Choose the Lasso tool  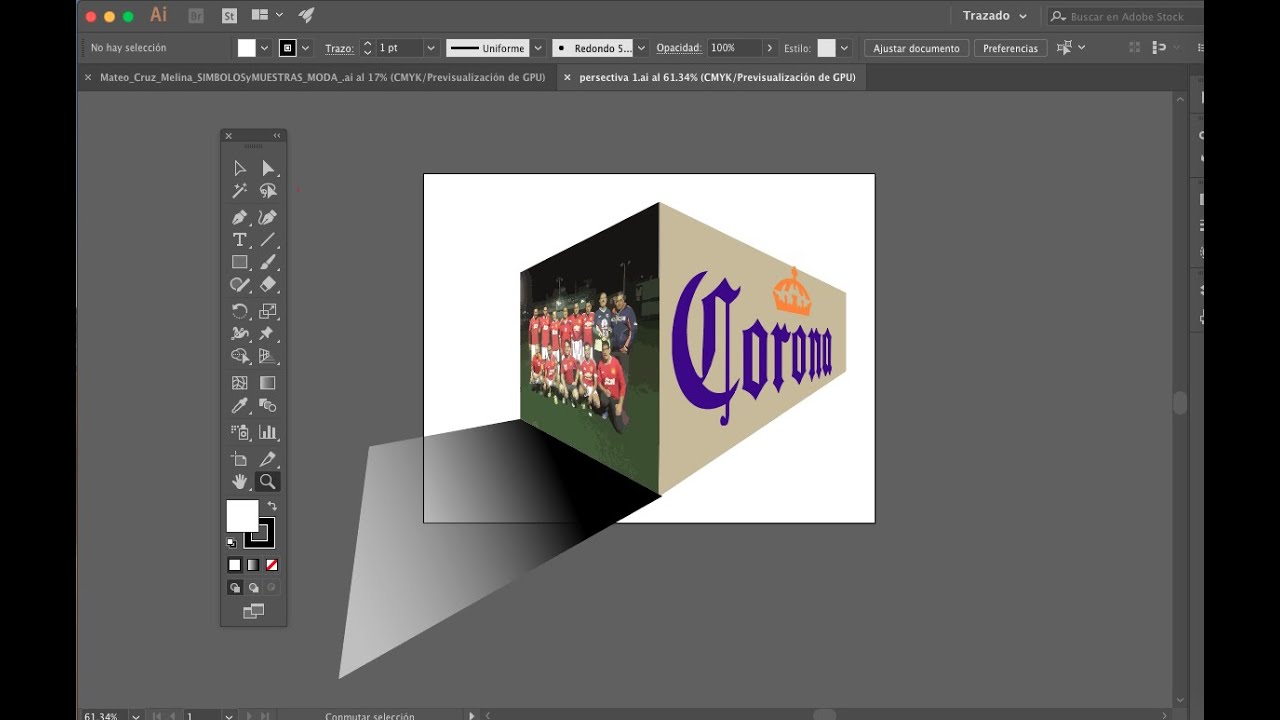click(x=267, y=190)
